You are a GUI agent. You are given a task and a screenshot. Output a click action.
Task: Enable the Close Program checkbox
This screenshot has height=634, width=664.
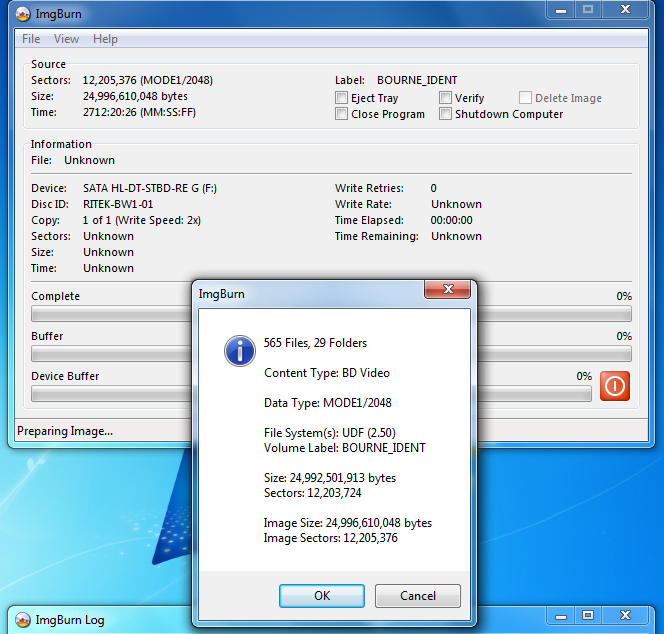[341, 114]
